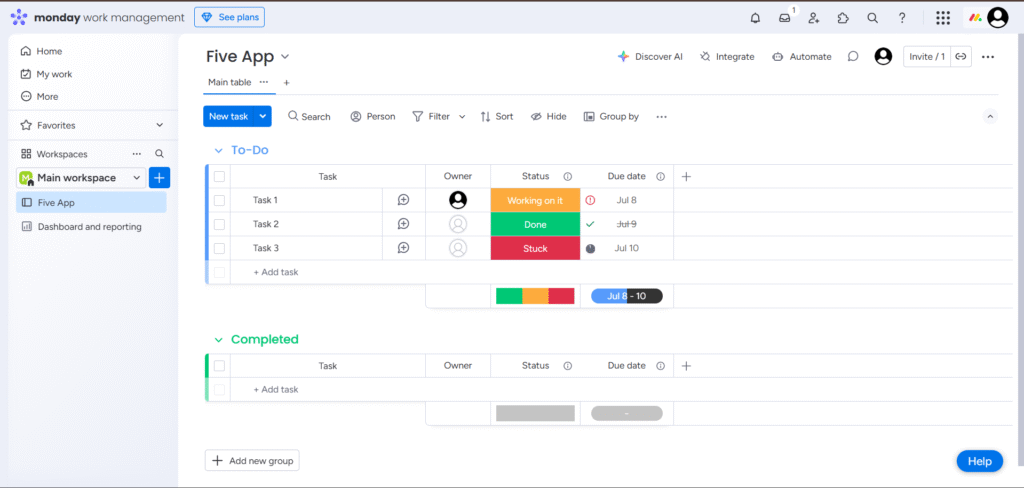
Task: Search workspaces with magnifier icon
Action: tap(159, 154)
